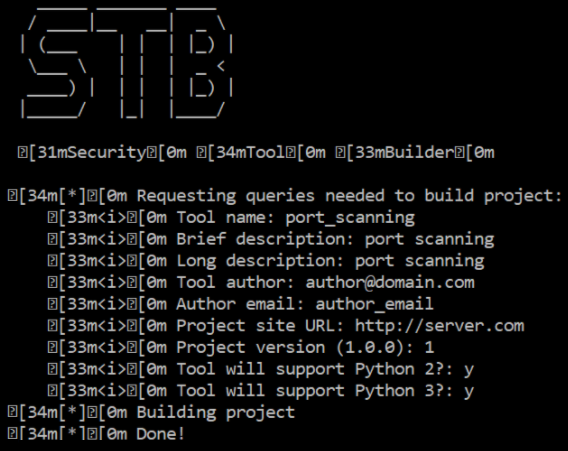Click the 'Requesting queries needed' status line
This screenshot has width=568, height=451.
[x=285, y=196]
